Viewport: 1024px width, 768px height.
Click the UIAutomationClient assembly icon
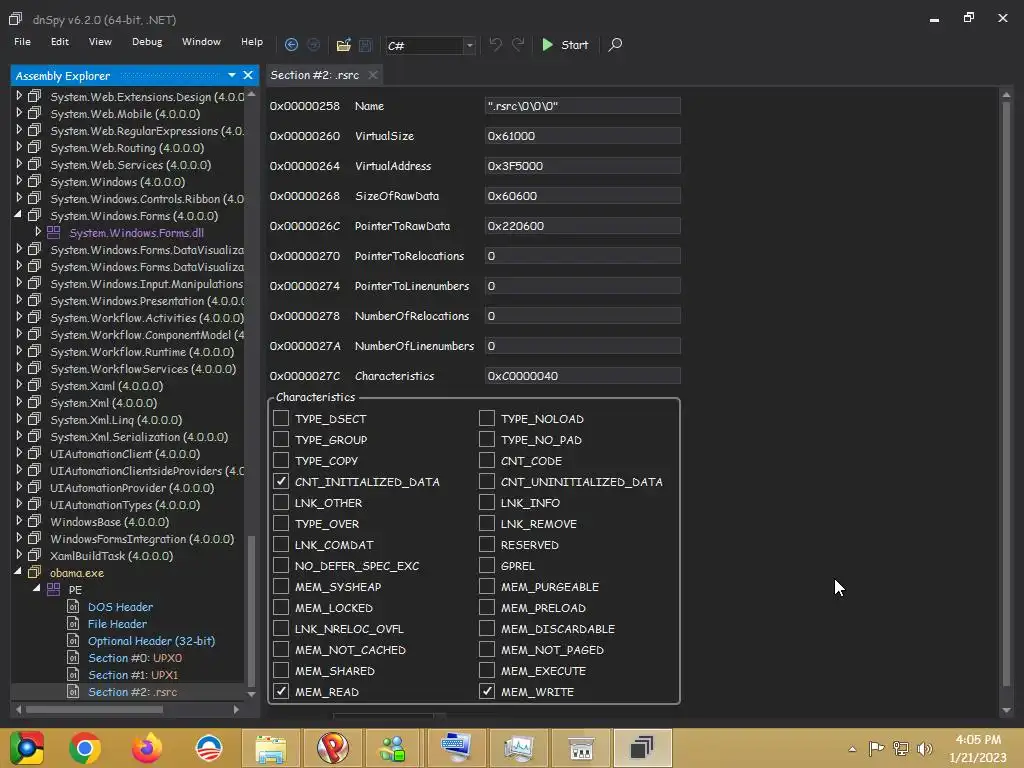[x=35, y=453]
